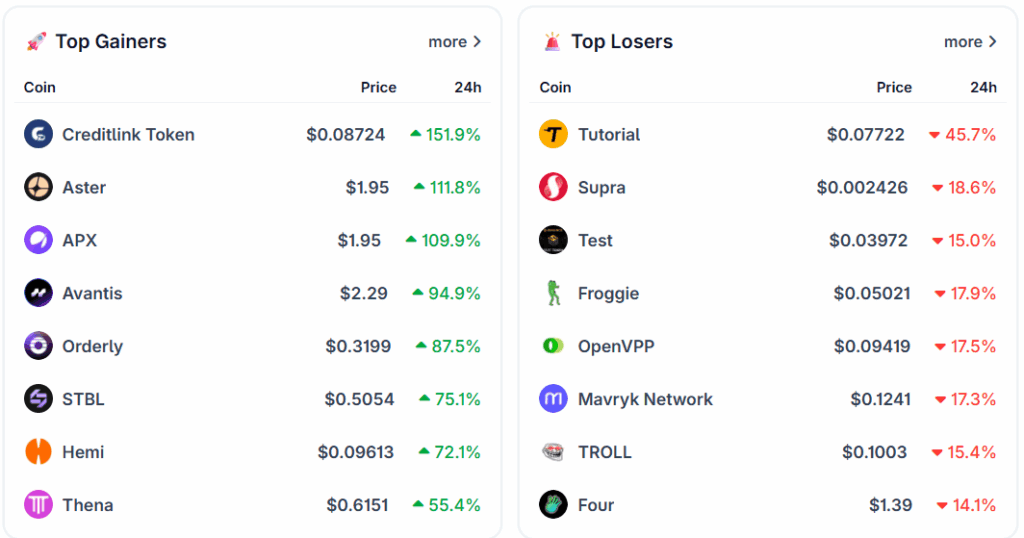Click the Tutorial yellow coin icon
This screenshot has width=1024, height=538.
(x=553, y=134)
